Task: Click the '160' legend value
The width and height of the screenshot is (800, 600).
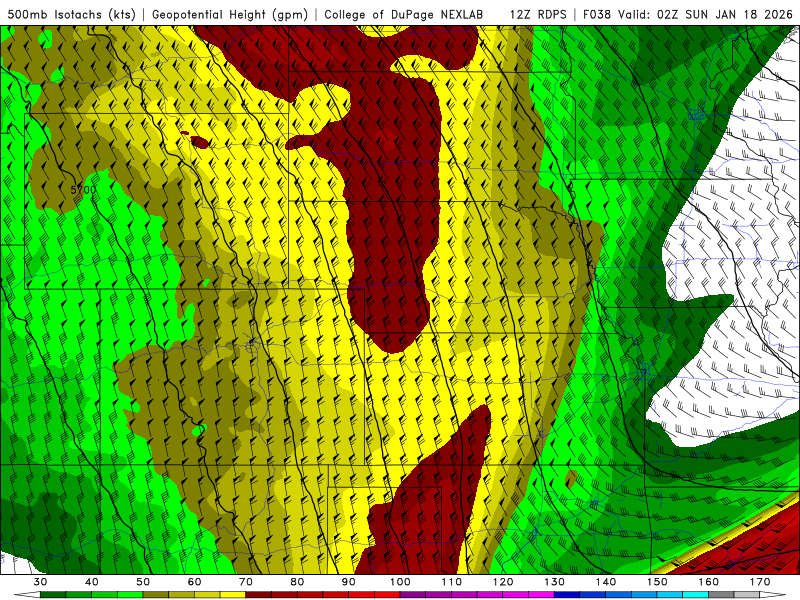Action: [x=709, y=582]
